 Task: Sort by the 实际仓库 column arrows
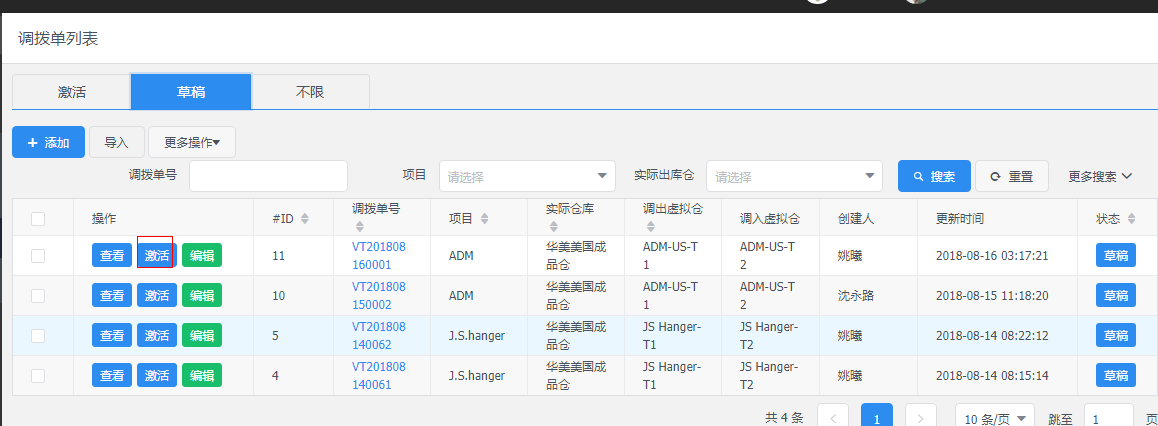click(553, 227)
